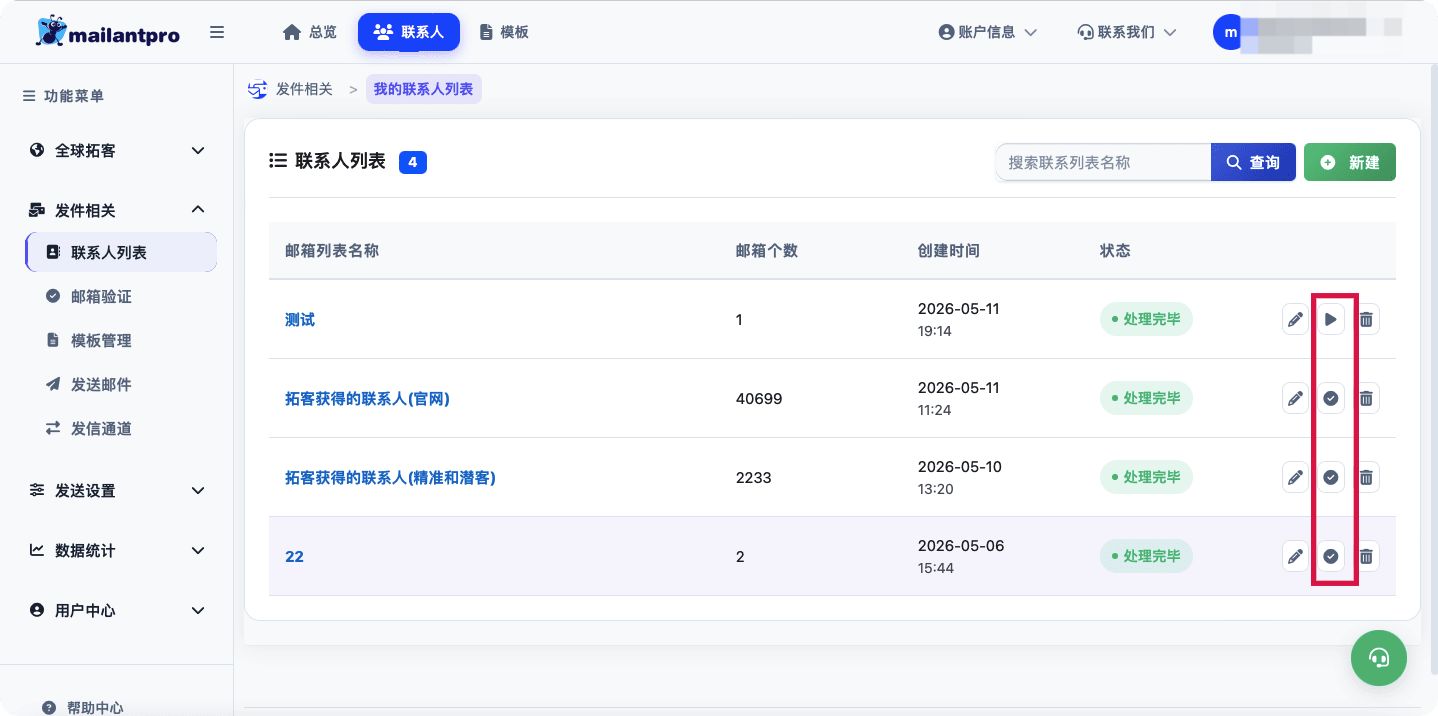The image size is (1438, 716).
Task: Switch to the 联系人 contacts tab
Action: point(409,32)
